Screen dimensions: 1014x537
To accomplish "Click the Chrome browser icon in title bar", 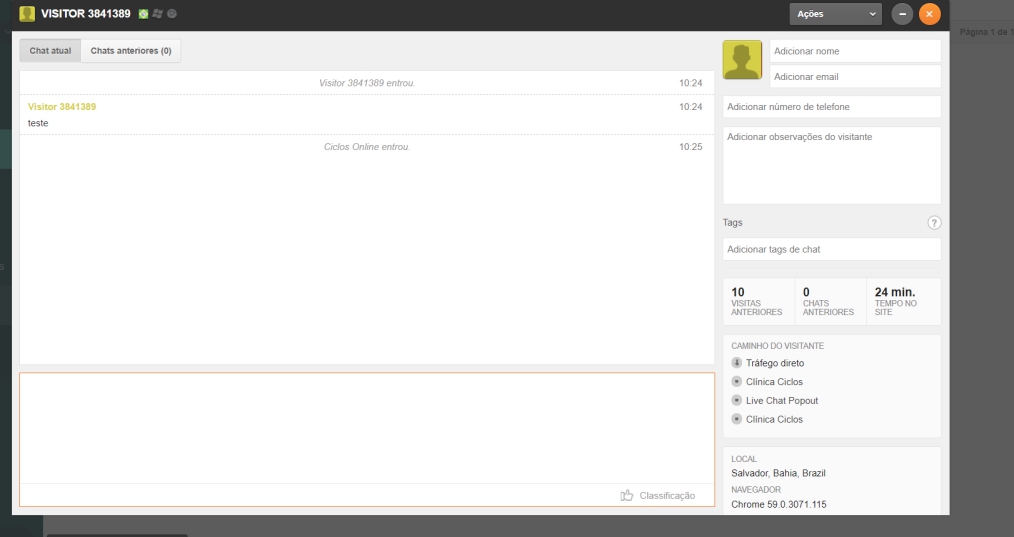I will click(x=172, y=14).
